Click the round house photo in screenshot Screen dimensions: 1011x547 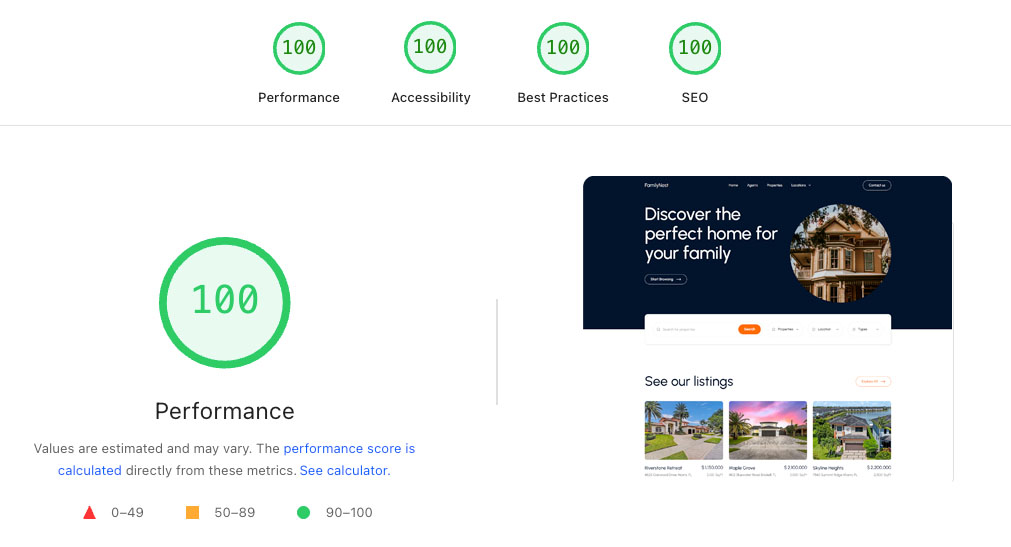click(840, 254)
